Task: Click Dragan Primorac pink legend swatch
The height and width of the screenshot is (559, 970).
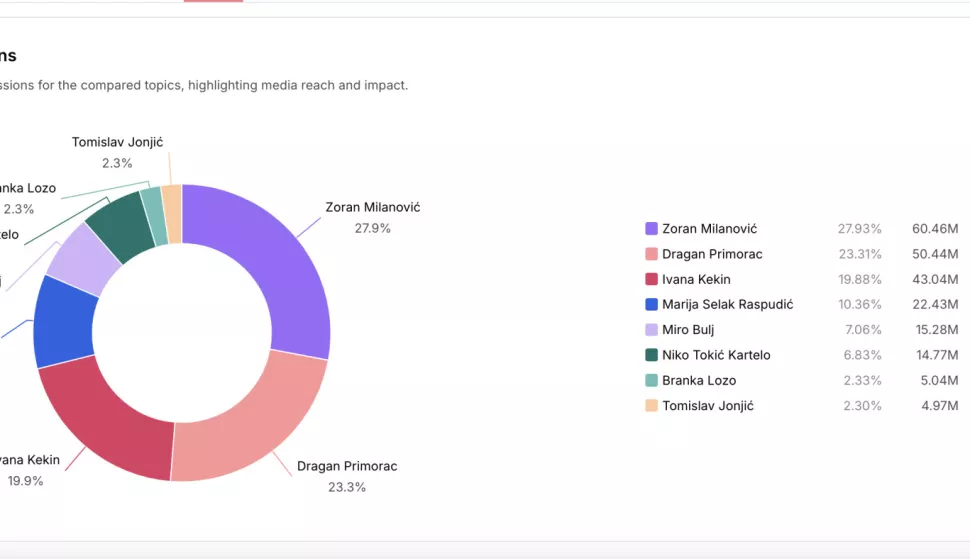Action: 652,254
